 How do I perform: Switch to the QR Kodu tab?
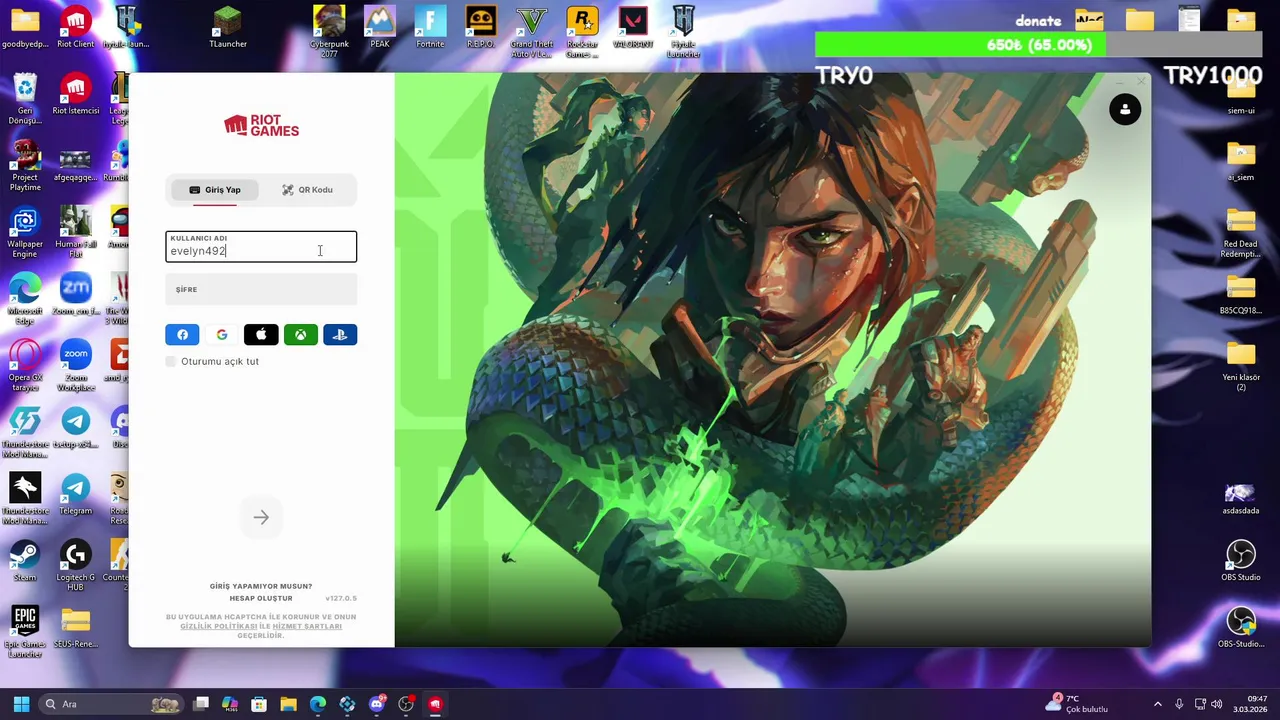pyautogui.click(x=307, y=190)
